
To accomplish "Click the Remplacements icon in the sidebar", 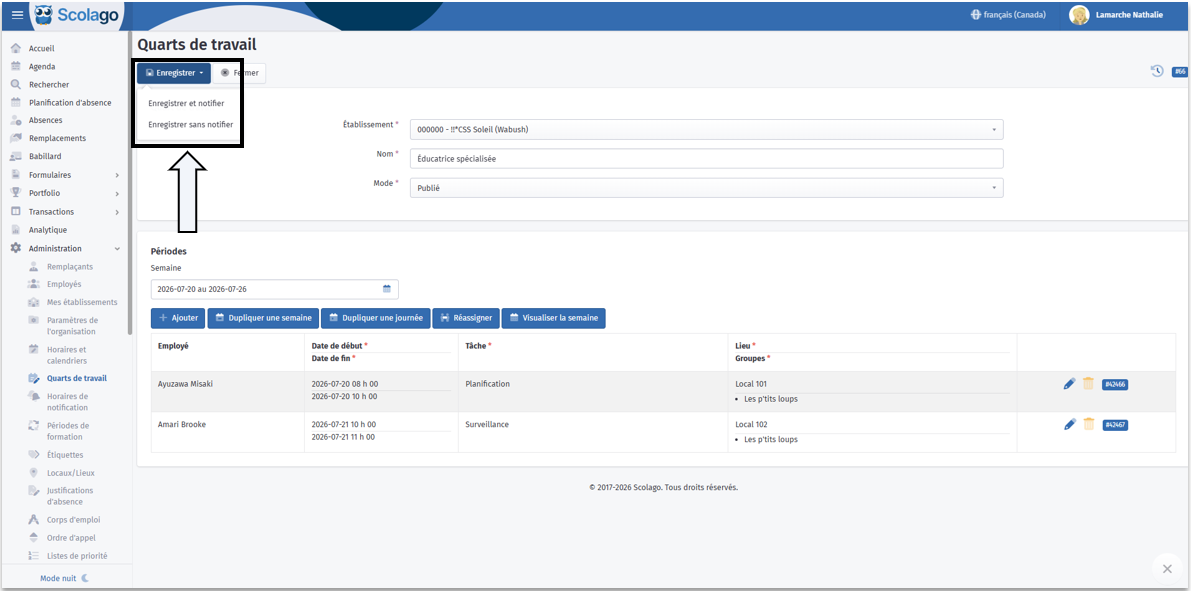I will click(x=15, y=138).
